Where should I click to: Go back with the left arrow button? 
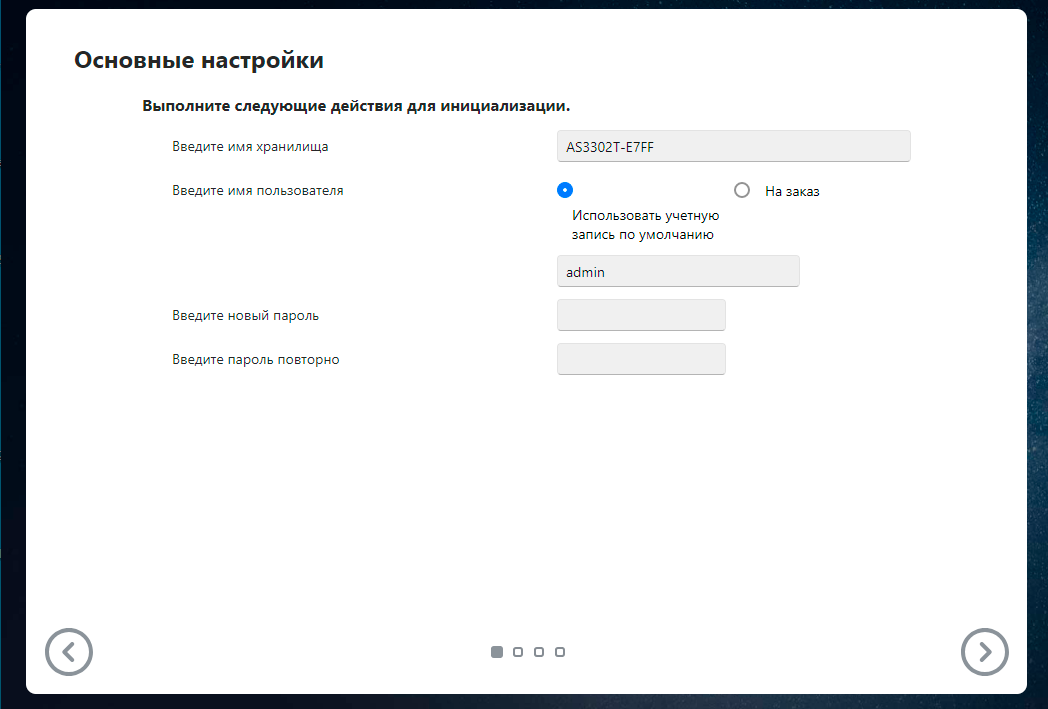pyautogui.click(x=69, y=652)
